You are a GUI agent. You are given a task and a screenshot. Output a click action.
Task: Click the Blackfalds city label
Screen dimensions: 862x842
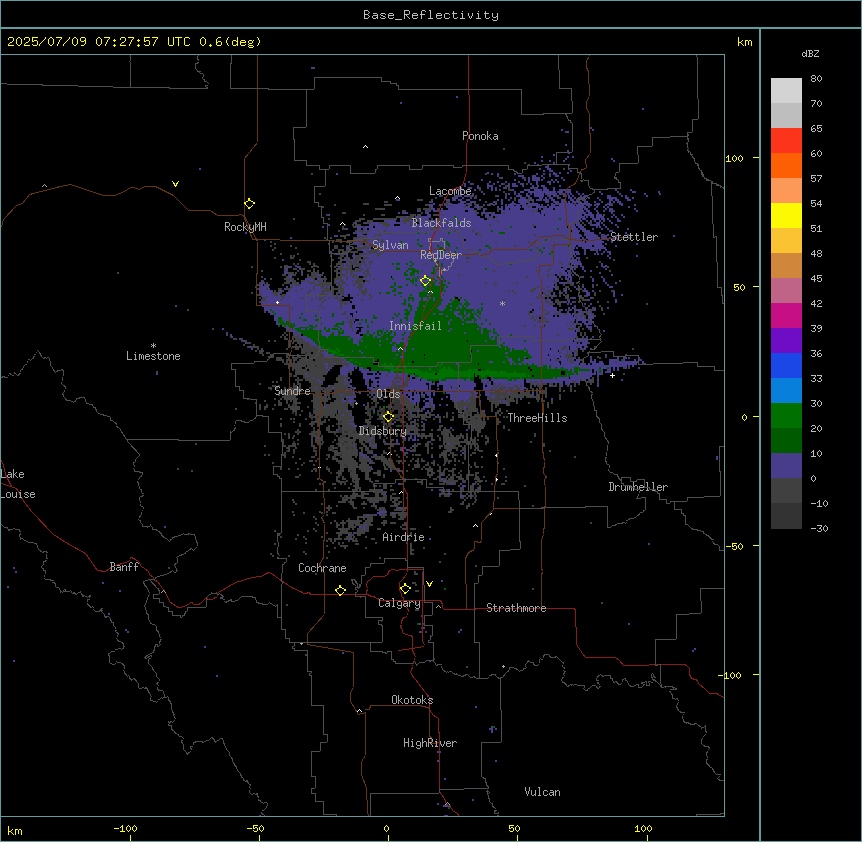441,223
